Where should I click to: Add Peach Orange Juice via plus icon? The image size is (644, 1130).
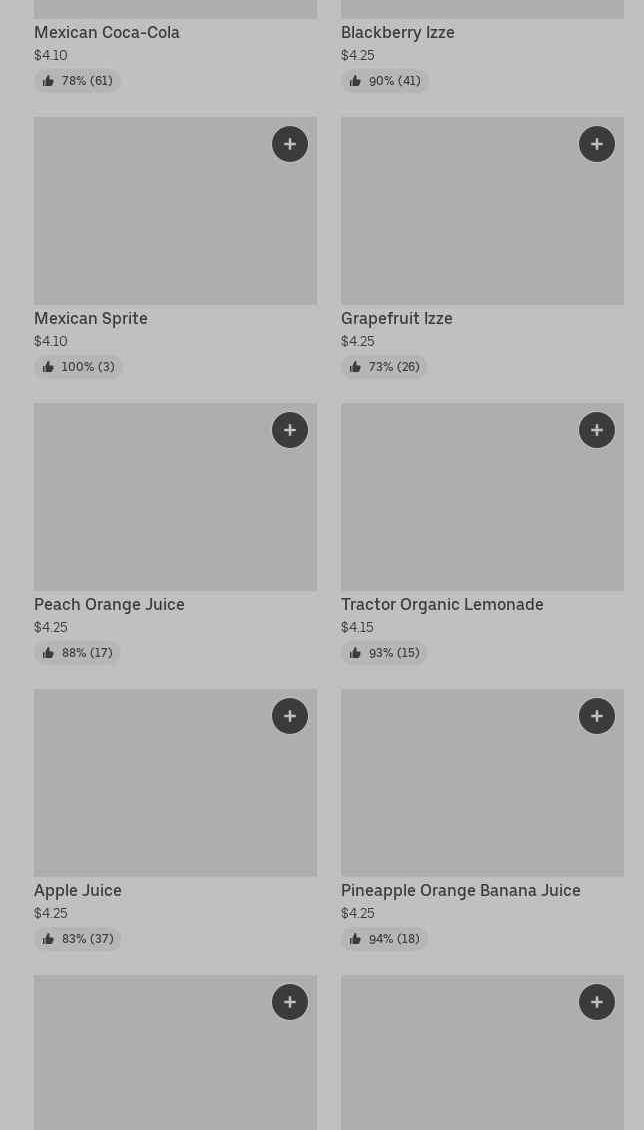pyautogui.click(x=290, y=430)
